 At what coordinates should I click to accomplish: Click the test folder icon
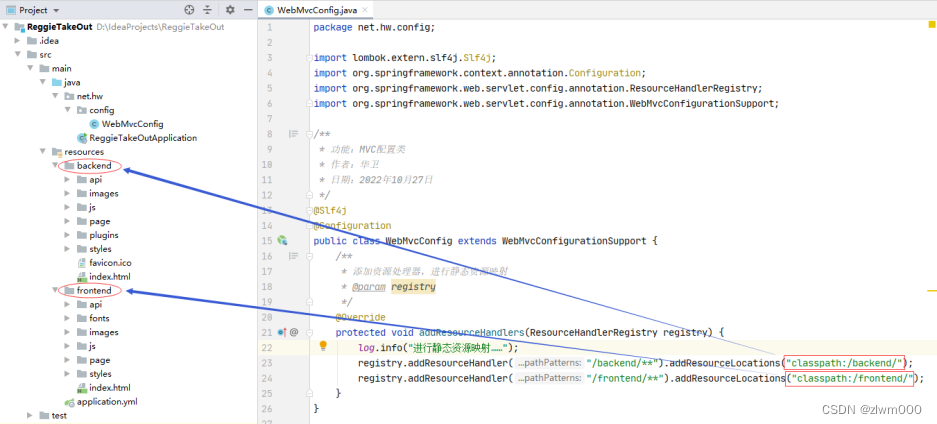[x=44, y=416]
